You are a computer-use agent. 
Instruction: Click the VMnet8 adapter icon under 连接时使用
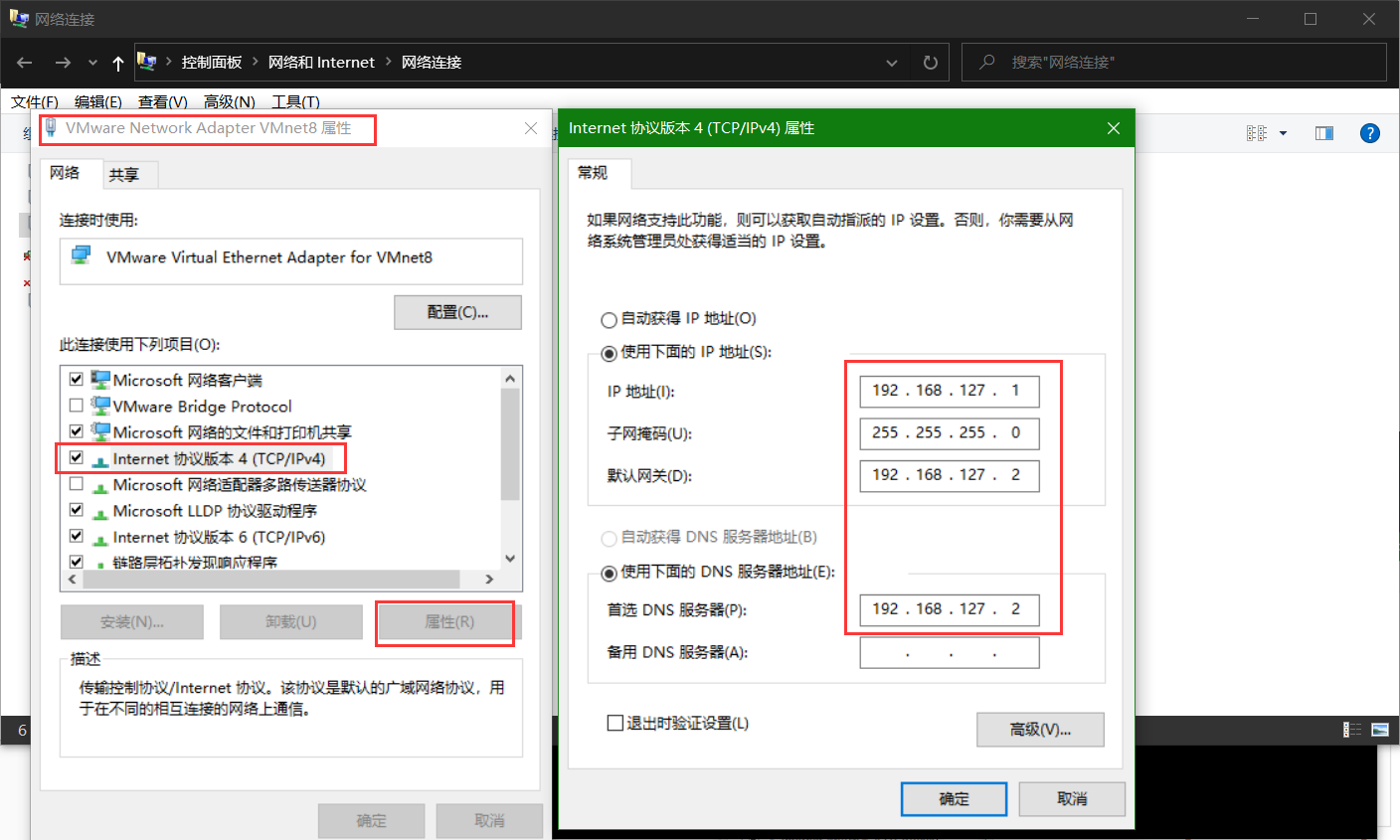81,256
